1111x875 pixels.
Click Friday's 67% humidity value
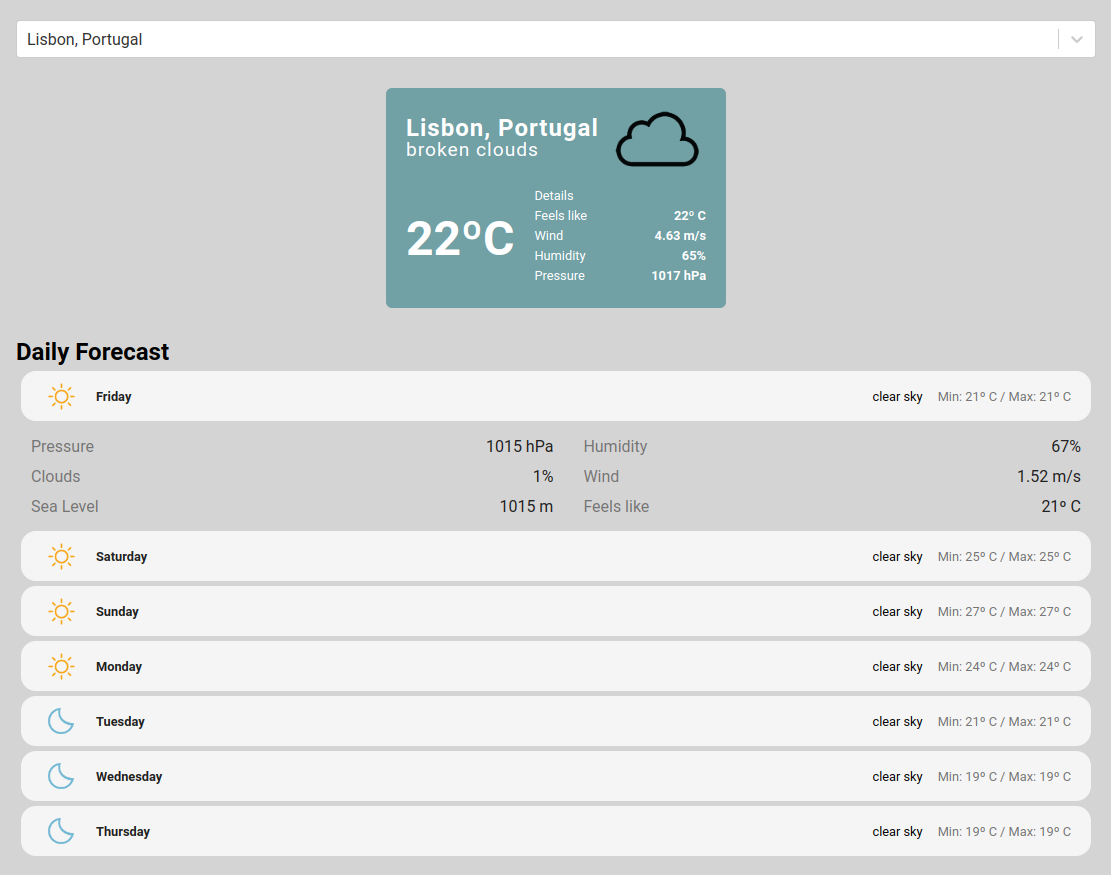click(1066, 446)
